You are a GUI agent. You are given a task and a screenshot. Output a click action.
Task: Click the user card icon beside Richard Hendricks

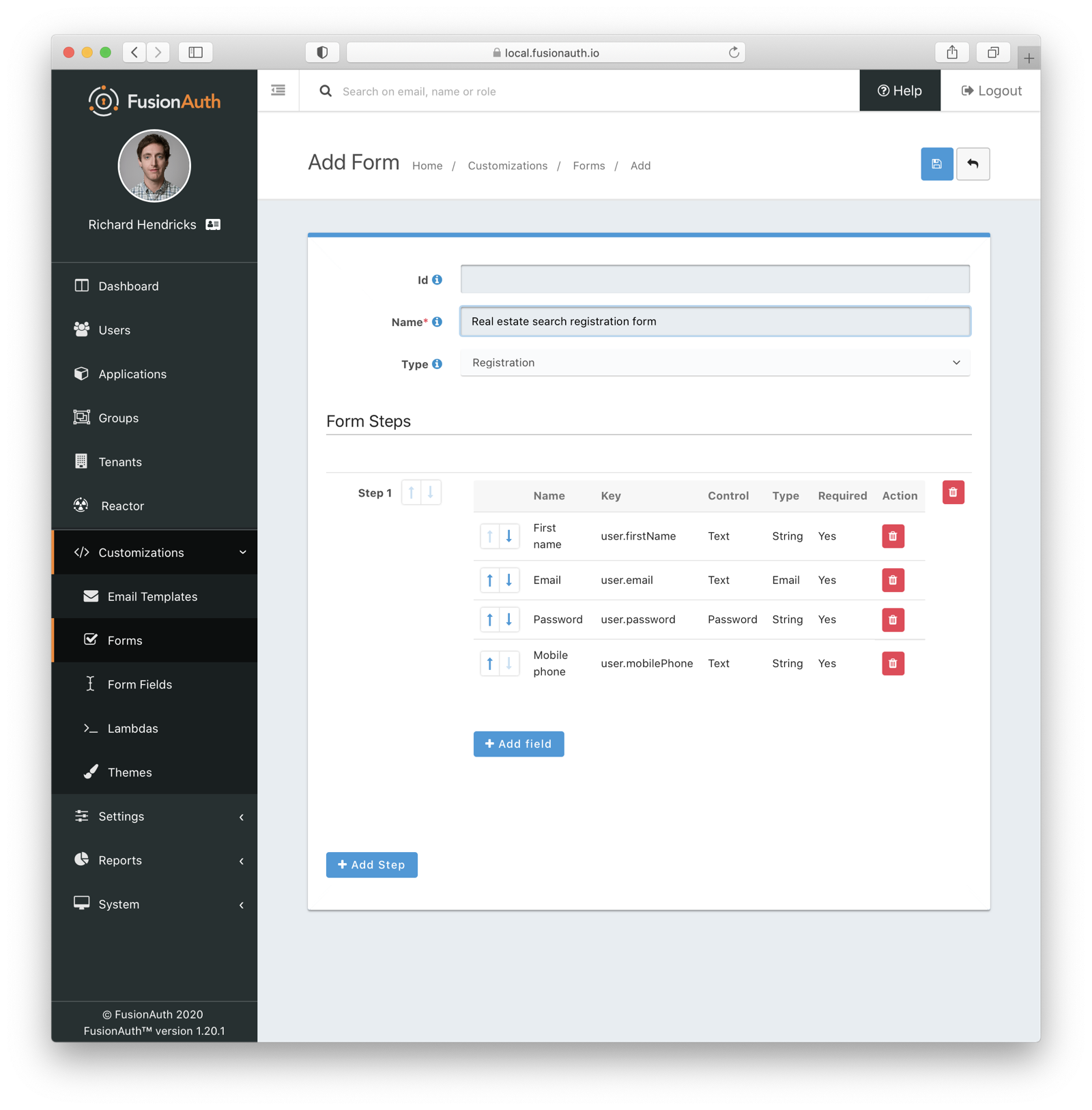213,224
